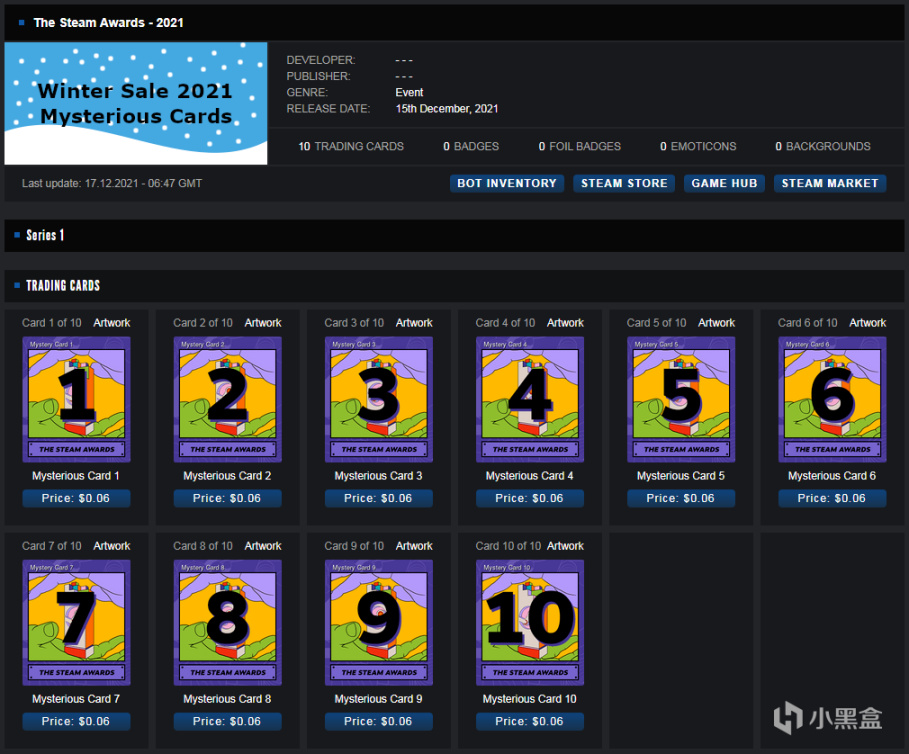
Task: Open Mysterious Card 6 thumbnail
Action: [x=832, y=399]
